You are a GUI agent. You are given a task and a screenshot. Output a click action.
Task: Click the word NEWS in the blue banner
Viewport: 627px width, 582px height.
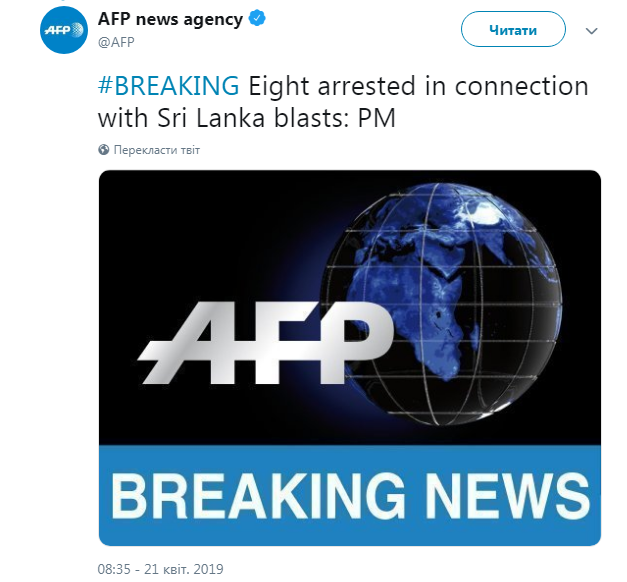(x=510, y=496)
